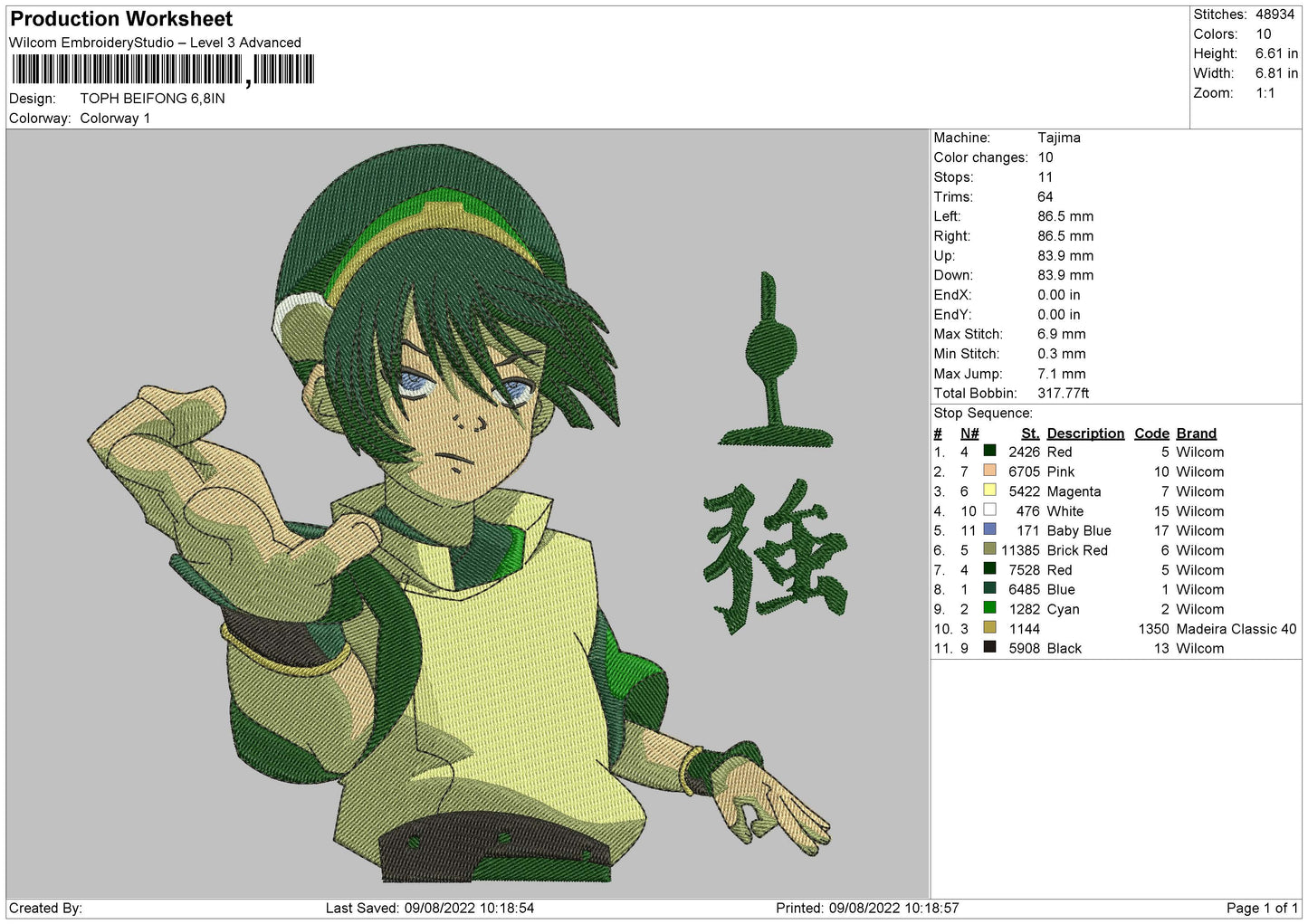This screenshot has width=1308, height=924.
Task: Click the Colorway 1 value
Action: 115,119
